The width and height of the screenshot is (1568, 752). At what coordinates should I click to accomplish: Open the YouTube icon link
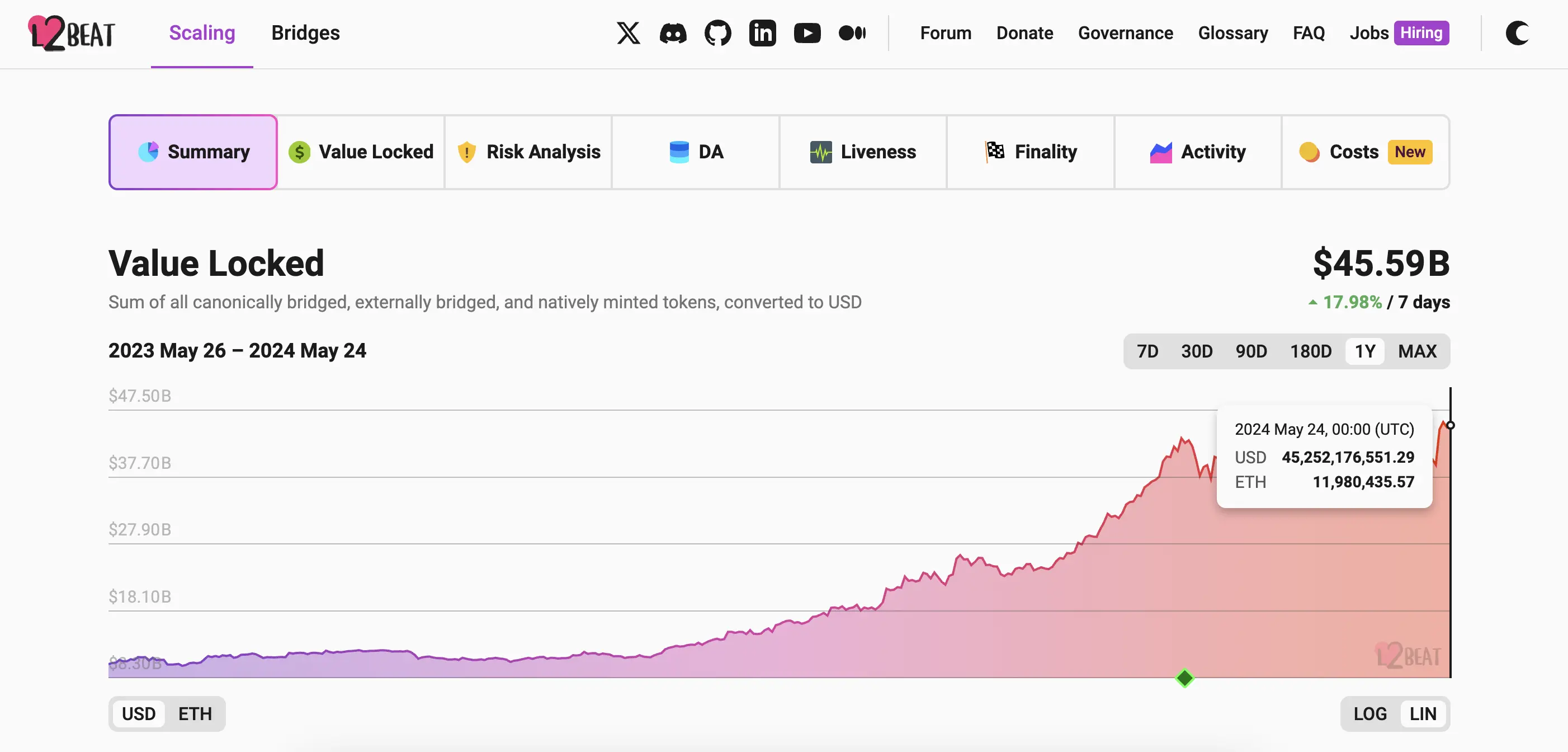click(807, 33)
